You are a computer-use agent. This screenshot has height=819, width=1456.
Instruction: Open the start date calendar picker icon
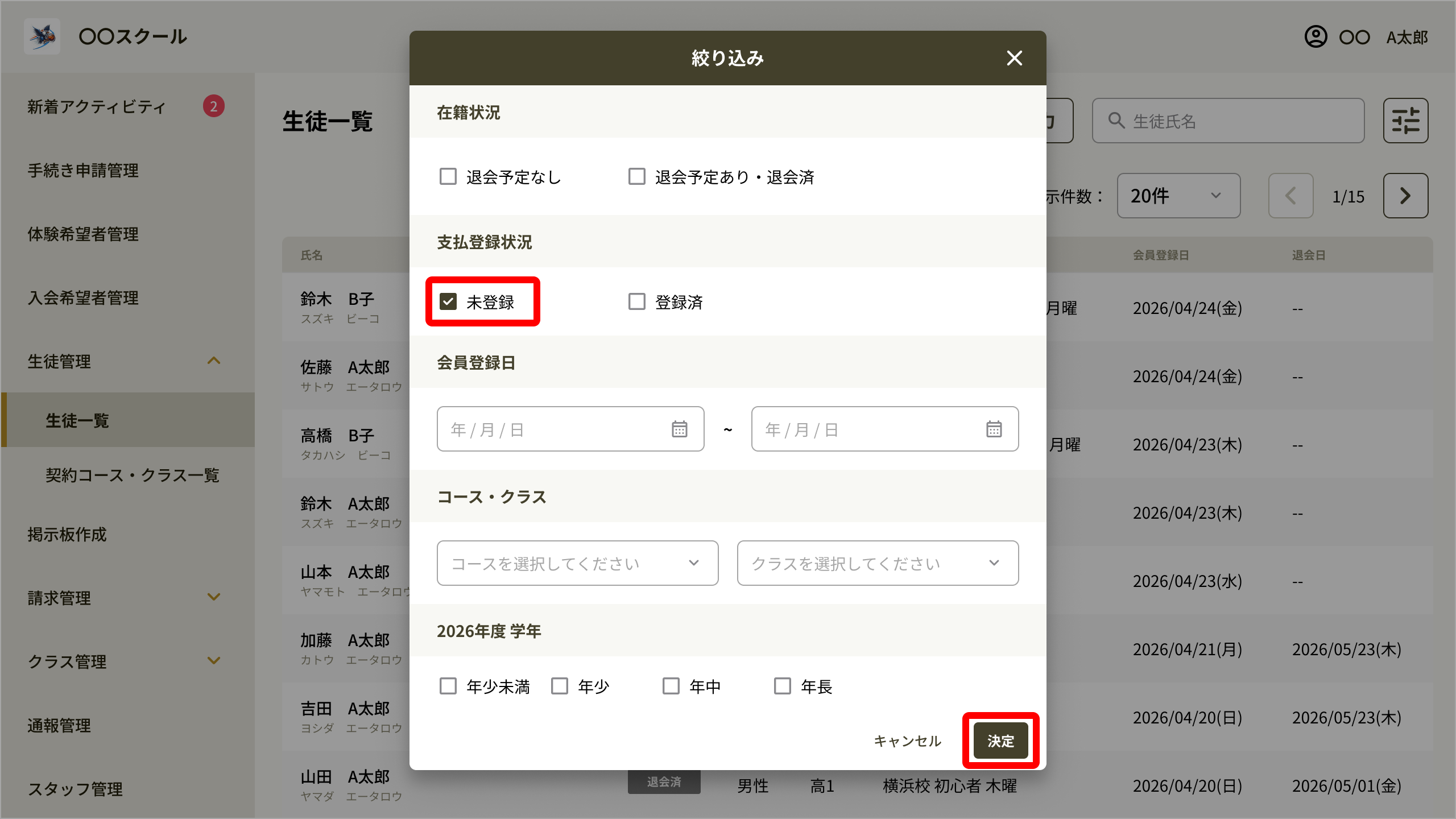680,429
